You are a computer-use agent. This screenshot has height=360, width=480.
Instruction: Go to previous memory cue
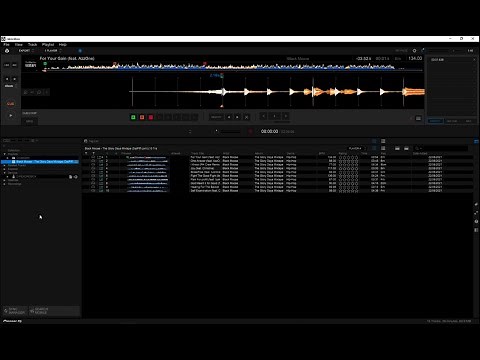click(x=229, y=117)
